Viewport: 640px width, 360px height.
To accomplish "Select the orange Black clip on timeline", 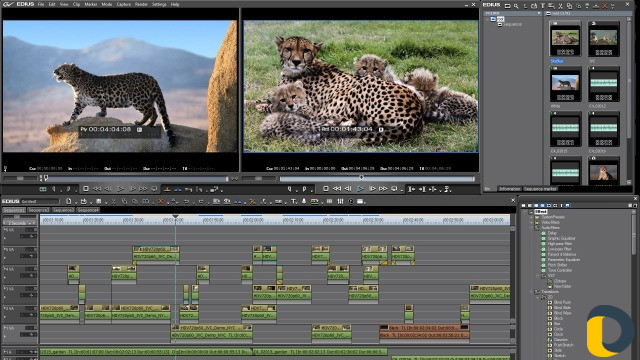I will [424, 331].
